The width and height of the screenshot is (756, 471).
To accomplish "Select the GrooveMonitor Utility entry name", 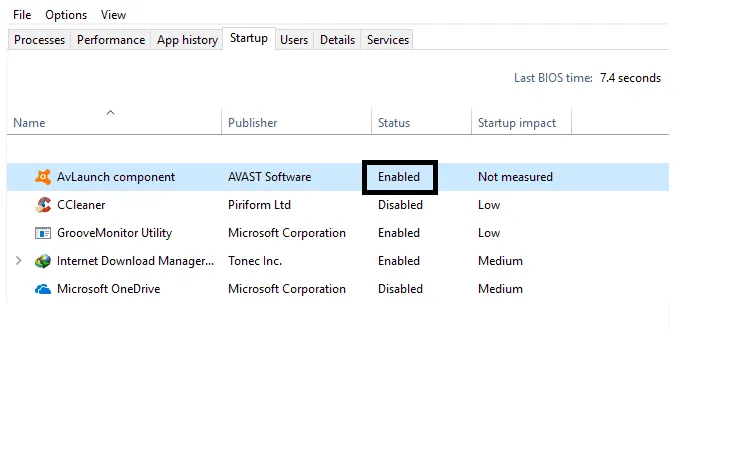I will (114, 233).
